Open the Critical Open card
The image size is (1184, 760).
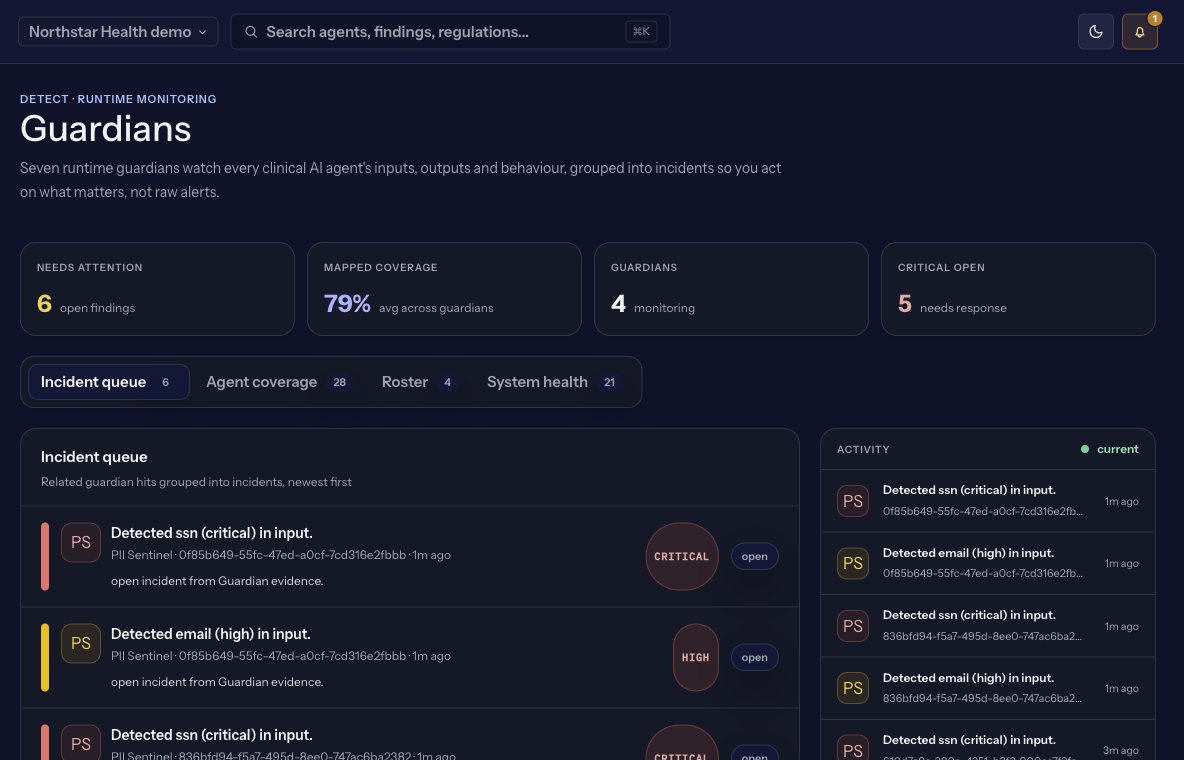(1018, 289)
